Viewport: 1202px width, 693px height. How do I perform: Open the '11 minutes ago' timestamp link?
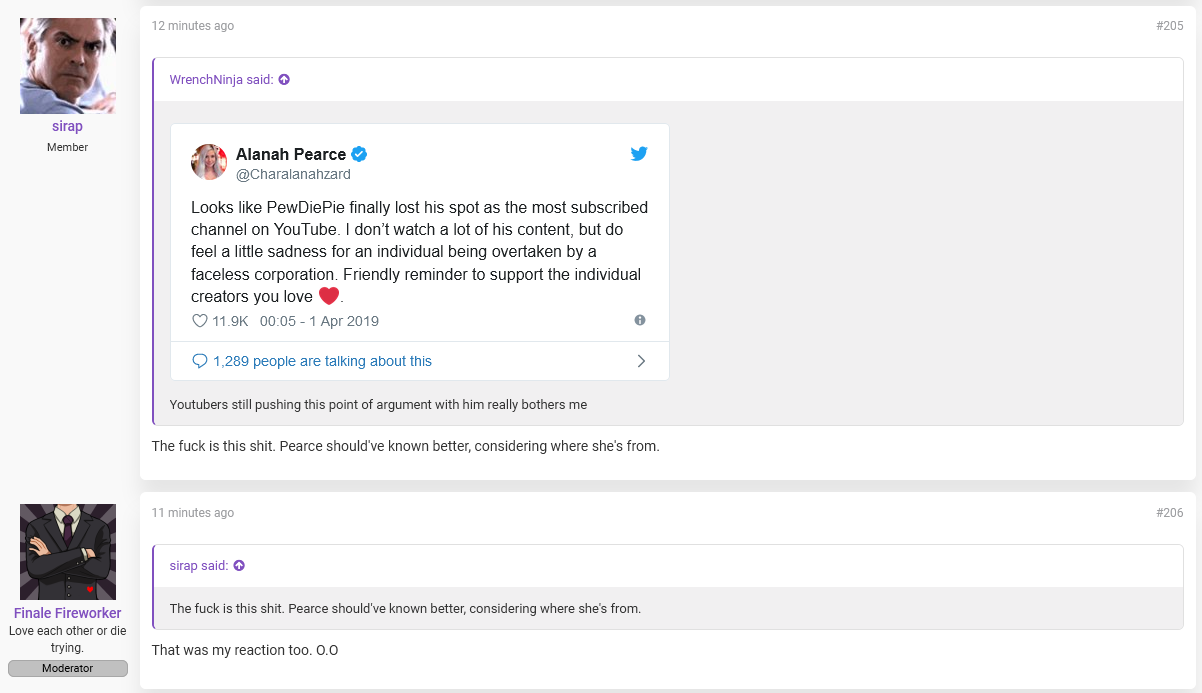[x=193, y=513]
